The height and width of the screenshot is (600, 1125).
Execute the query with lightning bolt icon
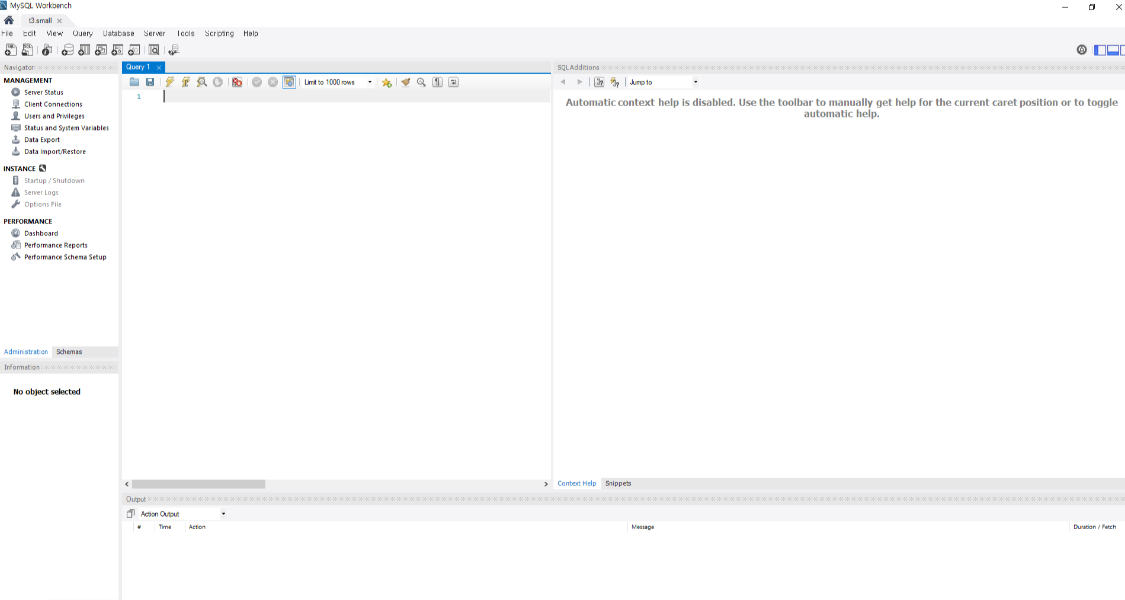point(169,82)
